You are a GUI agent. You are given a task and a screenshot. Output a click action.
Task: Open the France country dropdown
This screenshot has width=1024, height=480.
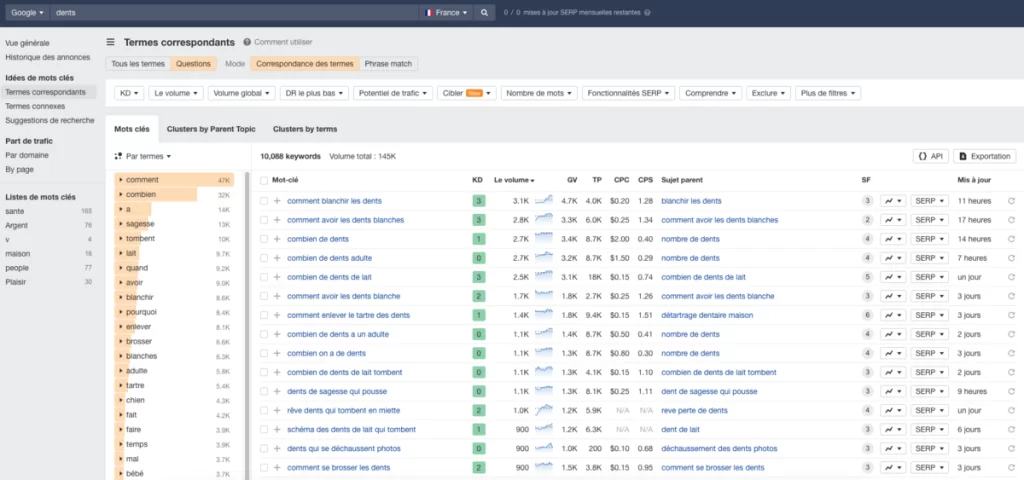[x=447, y=12]
